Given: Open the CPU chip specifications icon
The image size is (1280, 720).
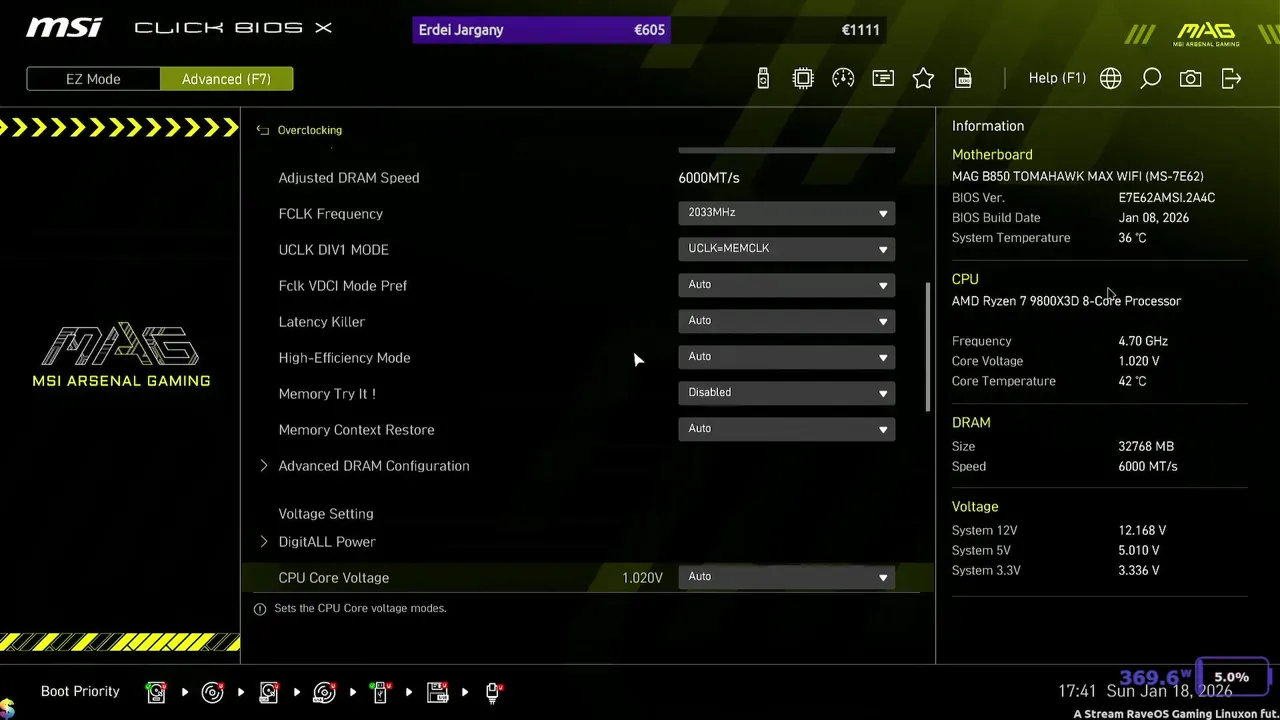Looking at the screenshot, I should coord(803,78).
